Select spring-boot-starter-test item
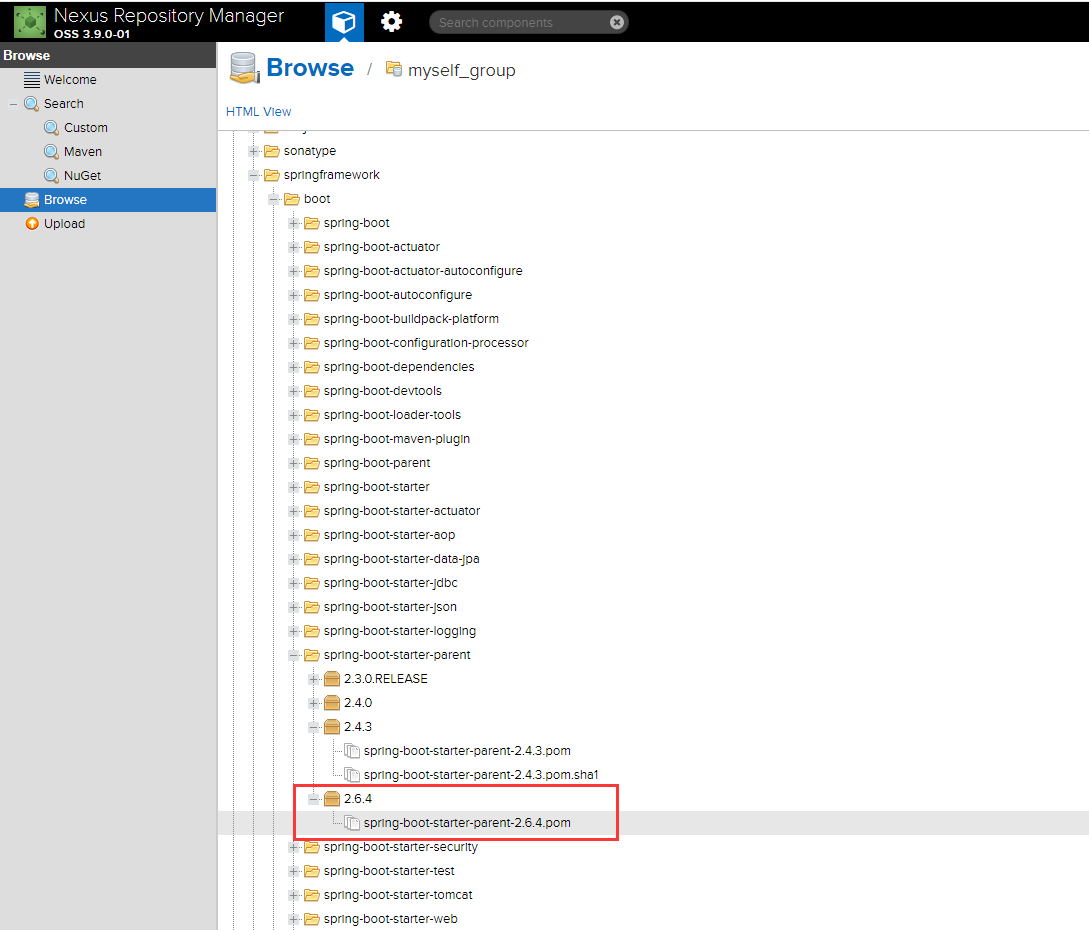The image size is (1089, 930). pyautogui.click(x=389, y=871)
